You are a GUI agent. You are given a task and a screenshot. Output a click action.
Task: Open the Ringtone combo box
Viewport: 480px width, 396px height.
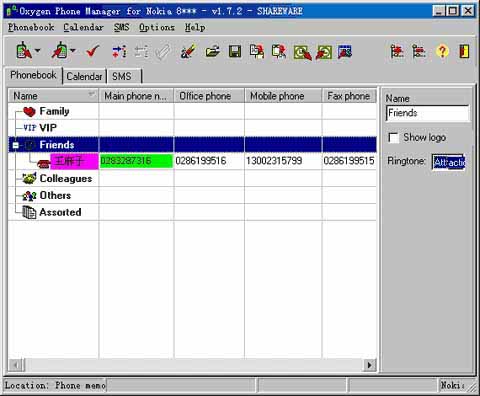pos(449,162)
